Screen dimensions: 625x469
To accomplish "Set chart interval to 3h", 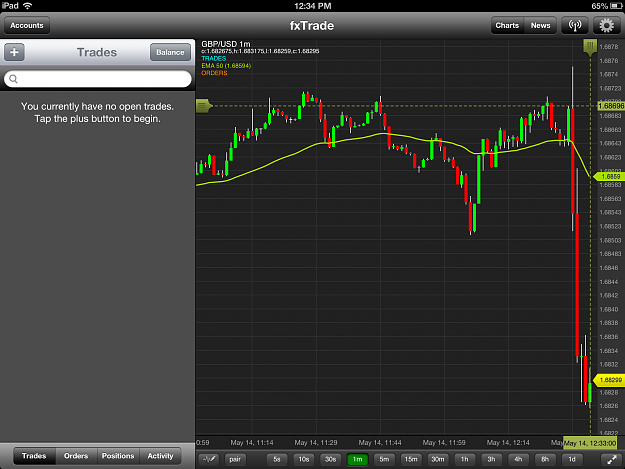I will click(x=491, y=459).
